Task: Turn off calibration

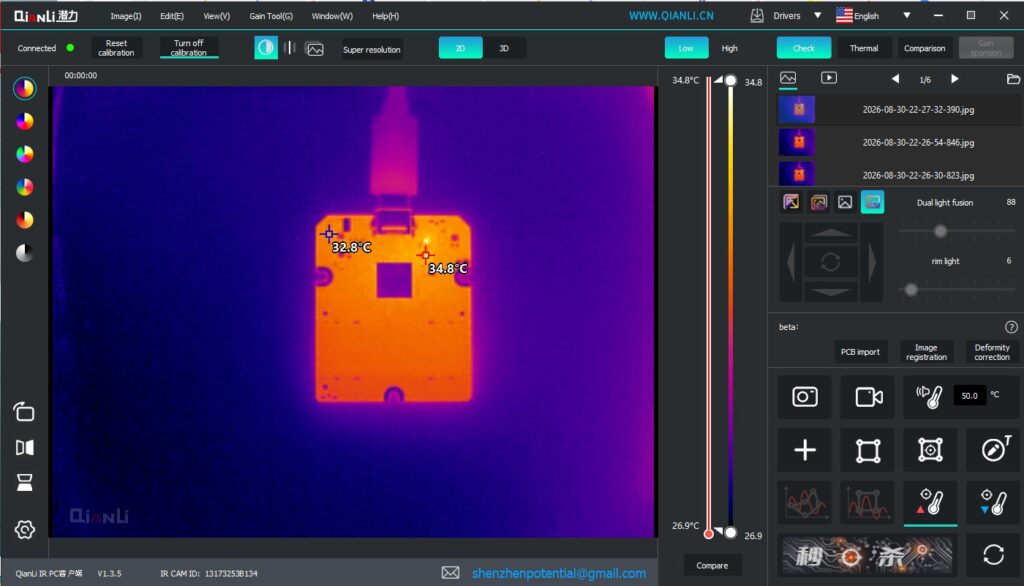Action: pyautogui.click(x=189, y=48)
